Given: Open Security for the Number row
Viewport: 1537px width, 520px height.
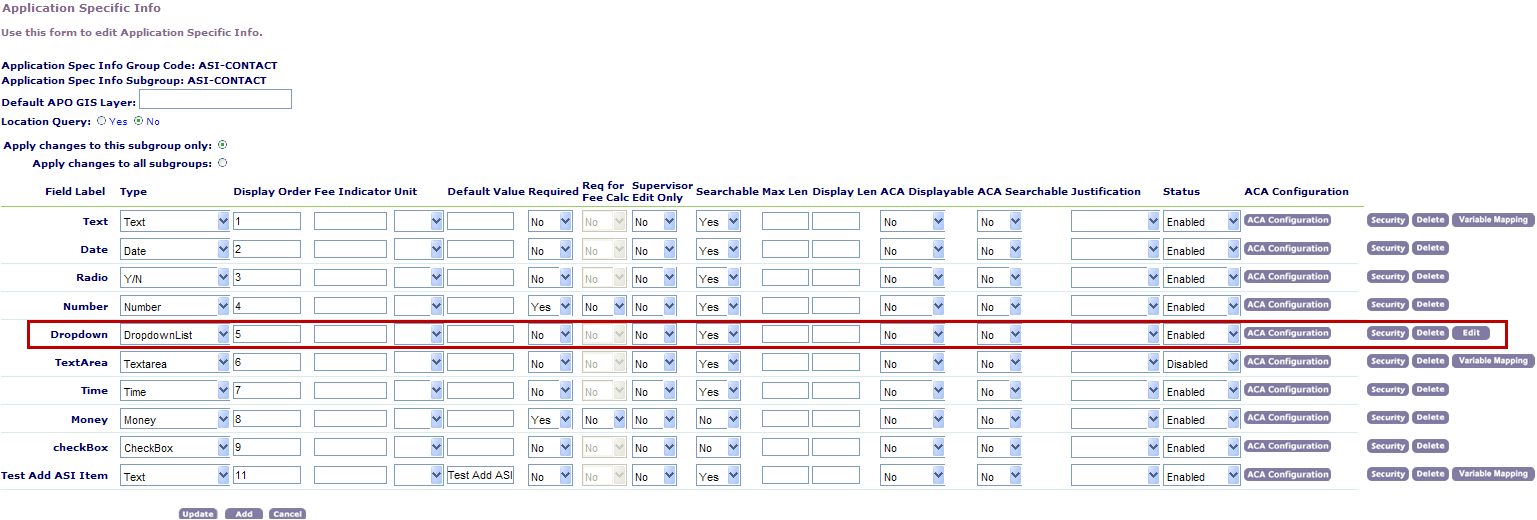Looking at the screenshot, I should tap(1388, 304).
